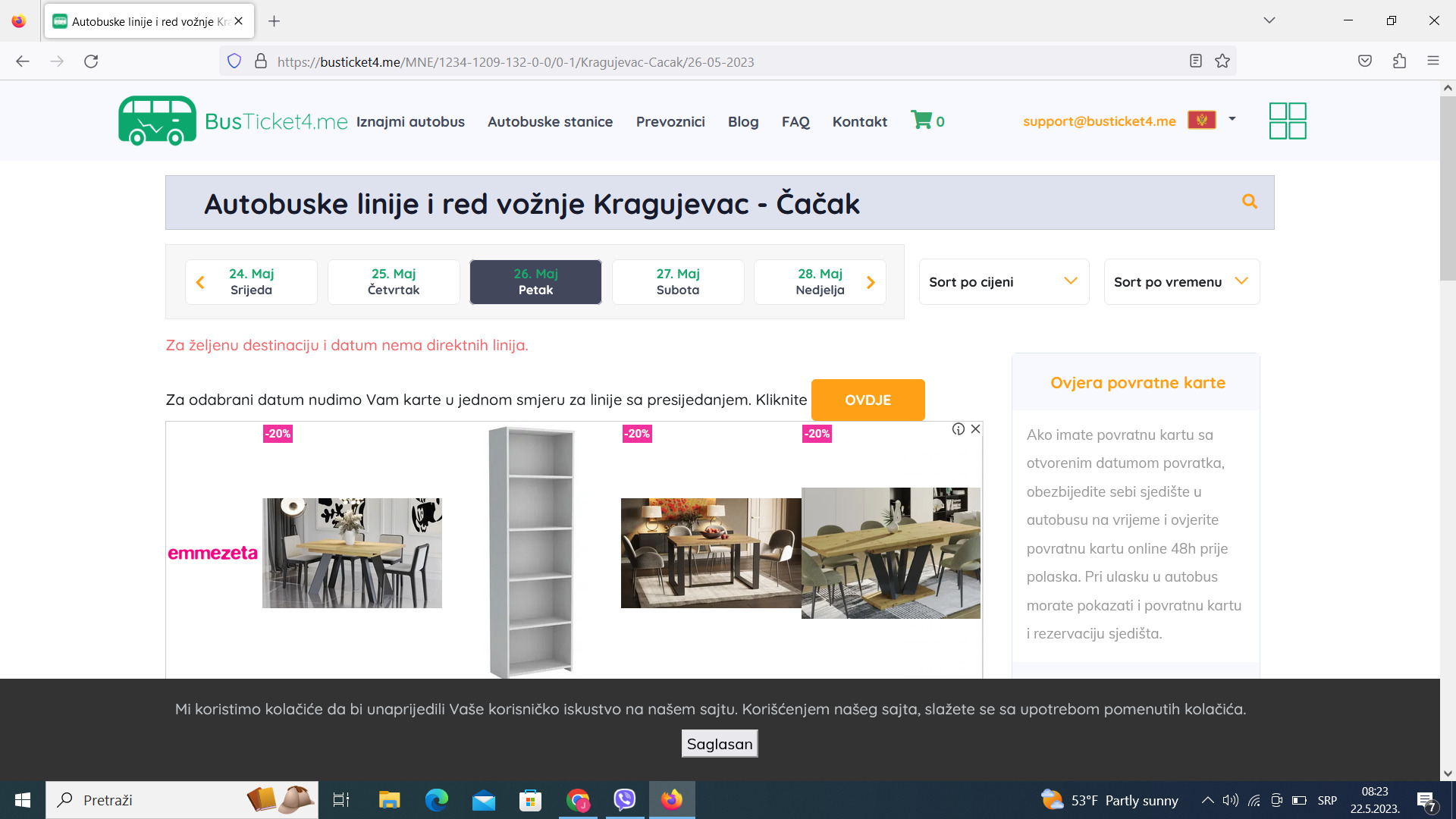Viewport: 1456px width, 819px height.
Task: Click the ad info icon
Action: (959, 429)
